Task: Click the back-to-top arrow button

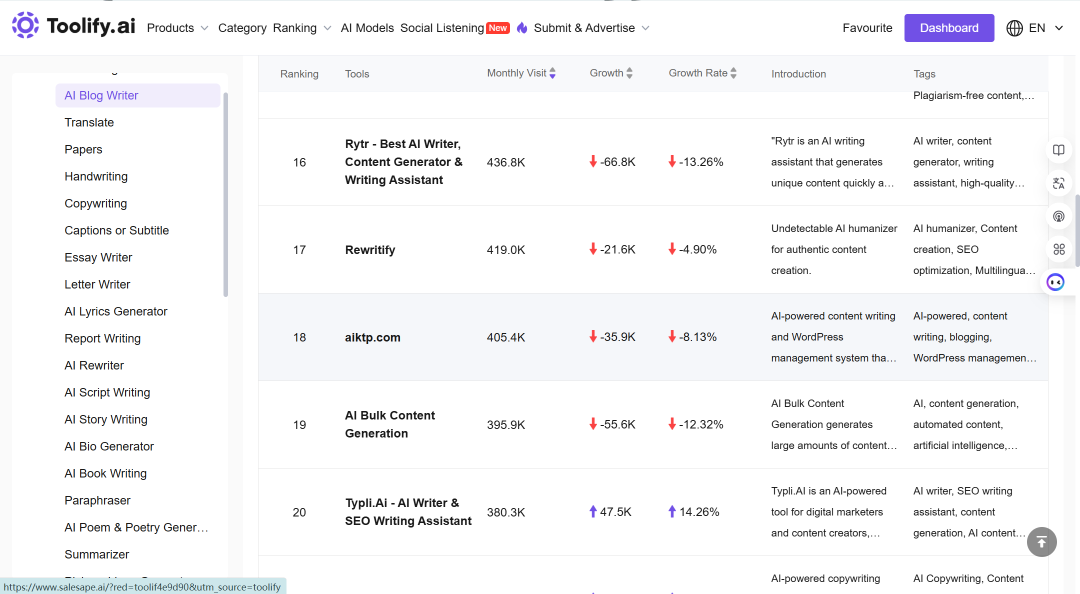Action: click(1041, 542)
